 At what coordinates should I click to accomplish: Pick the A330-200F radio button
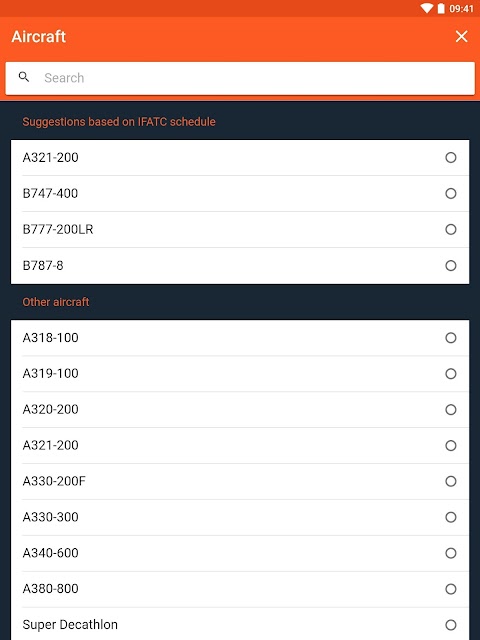451,482
